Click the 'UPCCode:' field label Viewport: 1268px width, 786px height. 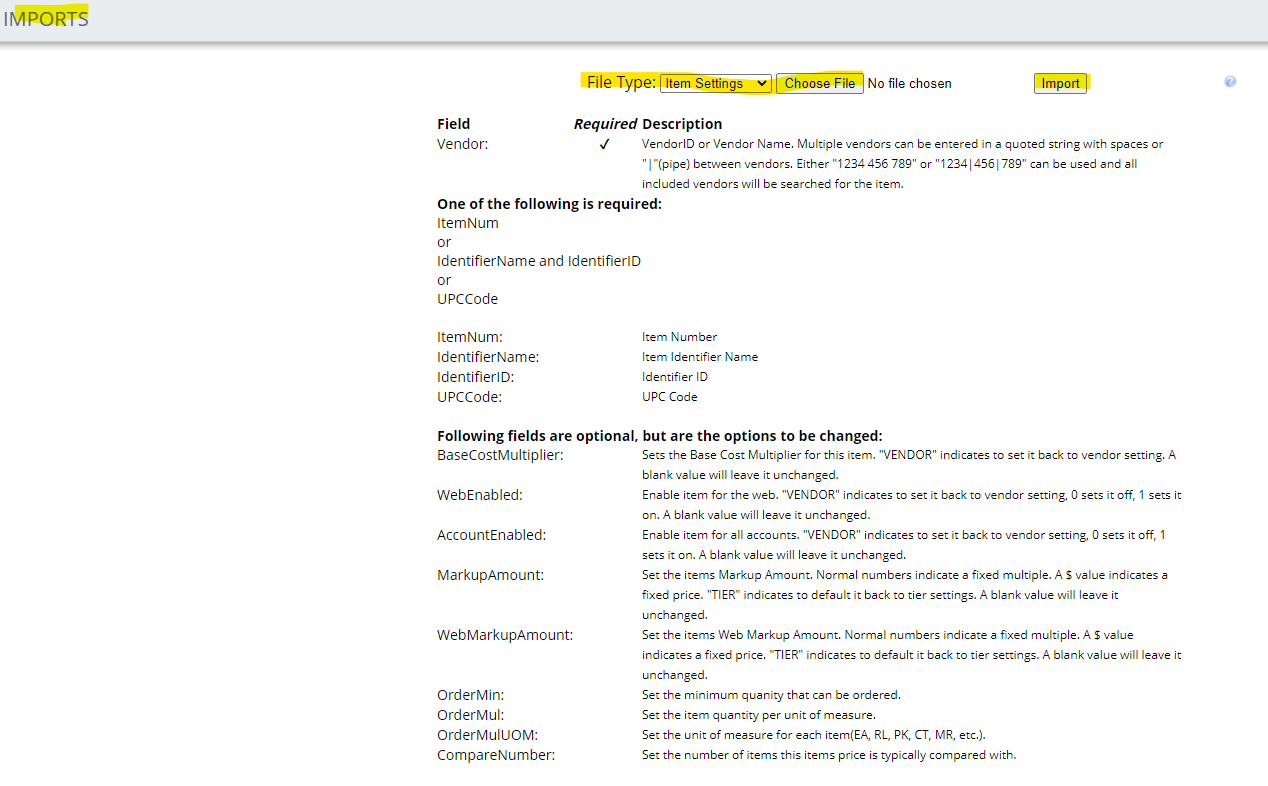(x=470, y=397)
